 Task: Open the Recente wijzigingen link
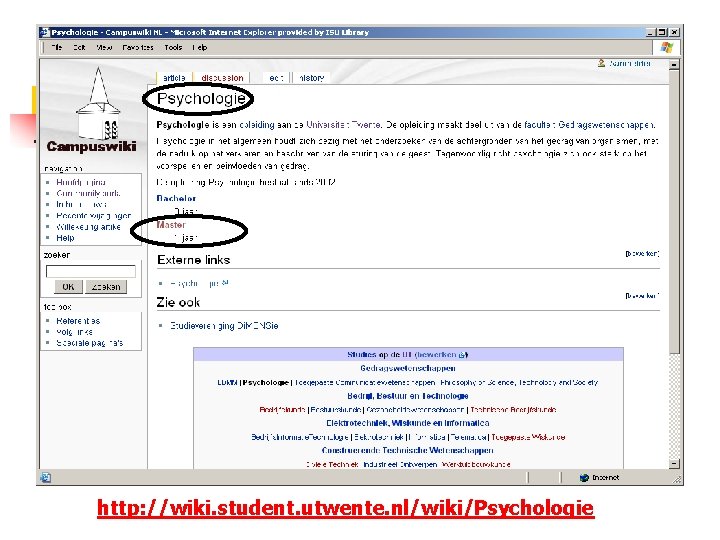coord(94,215)
